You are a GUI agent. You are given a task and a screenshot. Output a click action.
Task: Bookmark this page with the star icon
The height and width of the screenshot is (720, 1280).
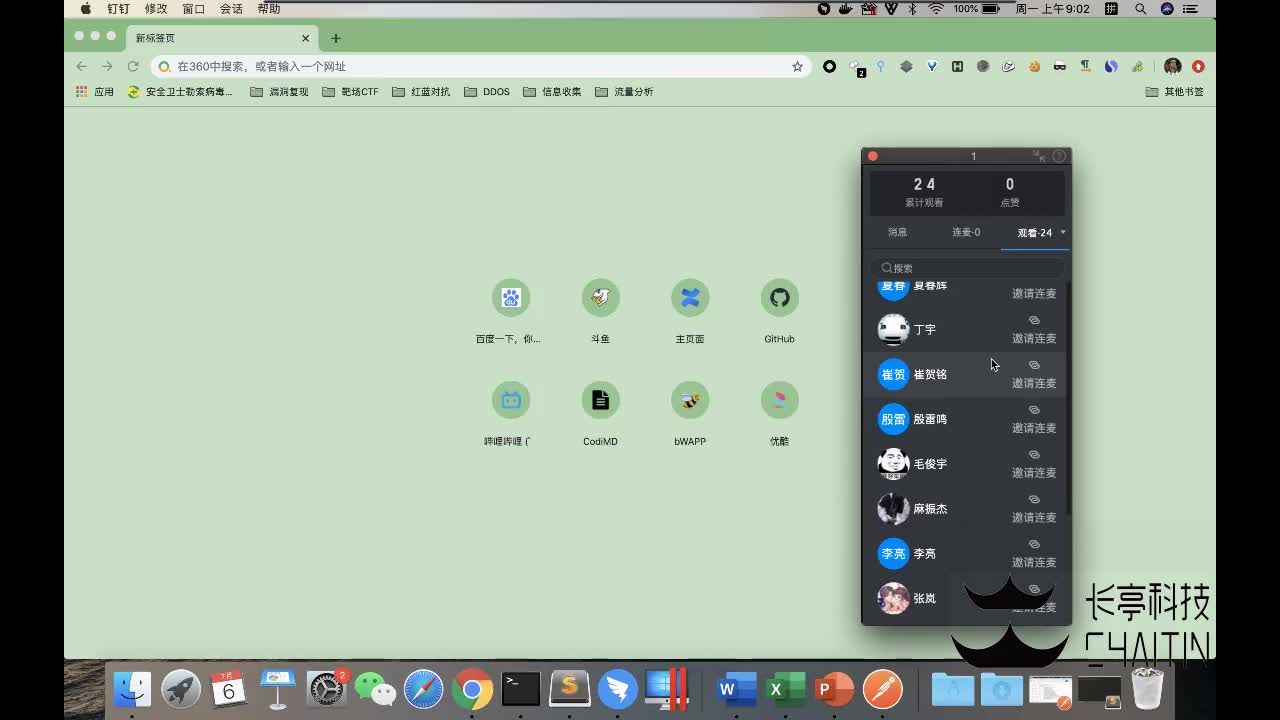pyautogui.click(x=797, y=66)
